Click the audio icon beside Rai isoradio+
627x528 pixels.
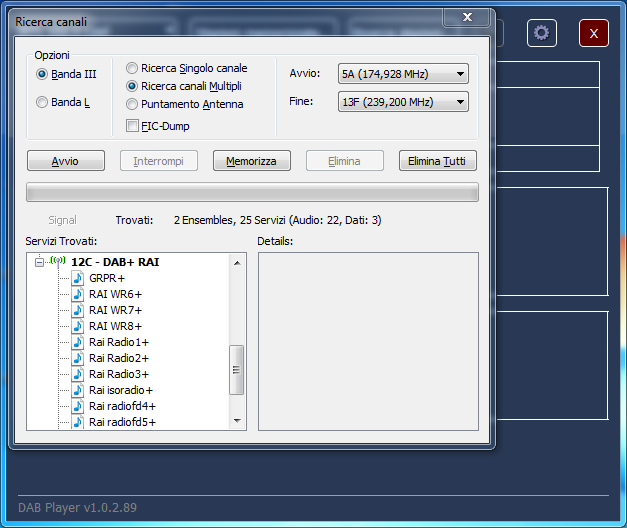[x=78, y=390]
